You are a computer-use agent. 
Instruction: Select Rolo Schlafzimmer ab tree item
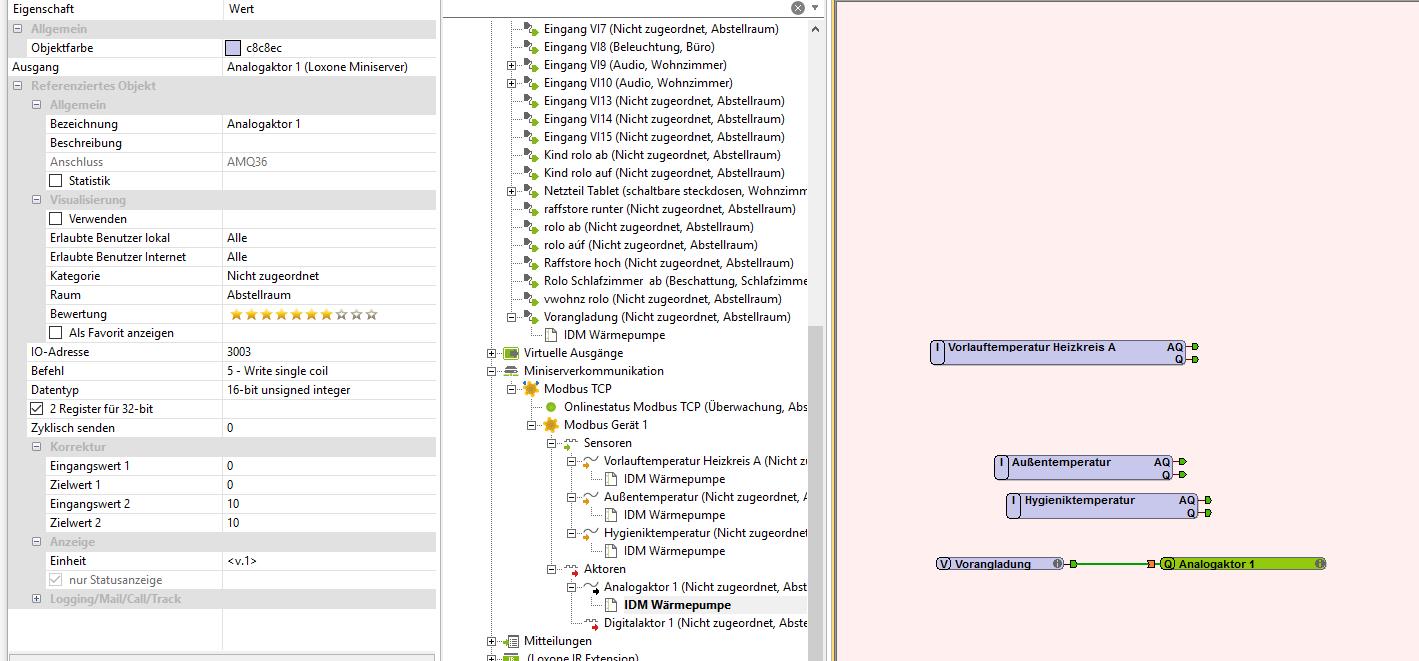tap(675, 282)
